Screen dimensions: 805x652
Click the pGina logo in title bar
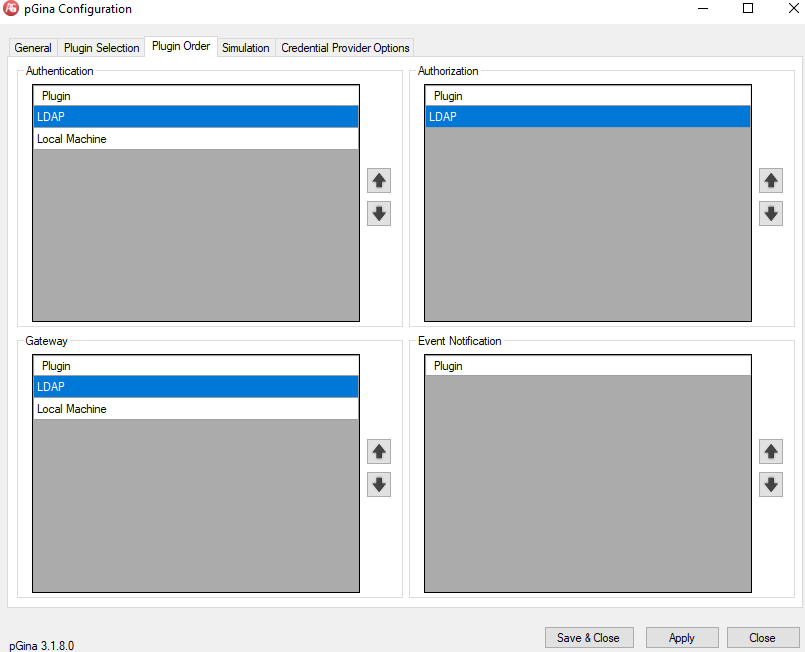(x=11, y=8)
